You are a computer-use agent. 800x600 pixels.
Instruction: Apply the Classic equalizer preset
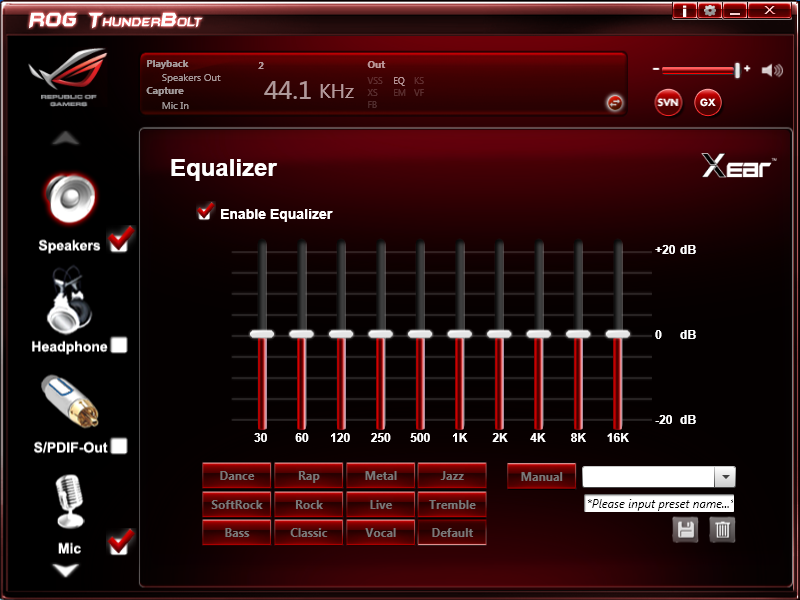[x=309, y=533]
